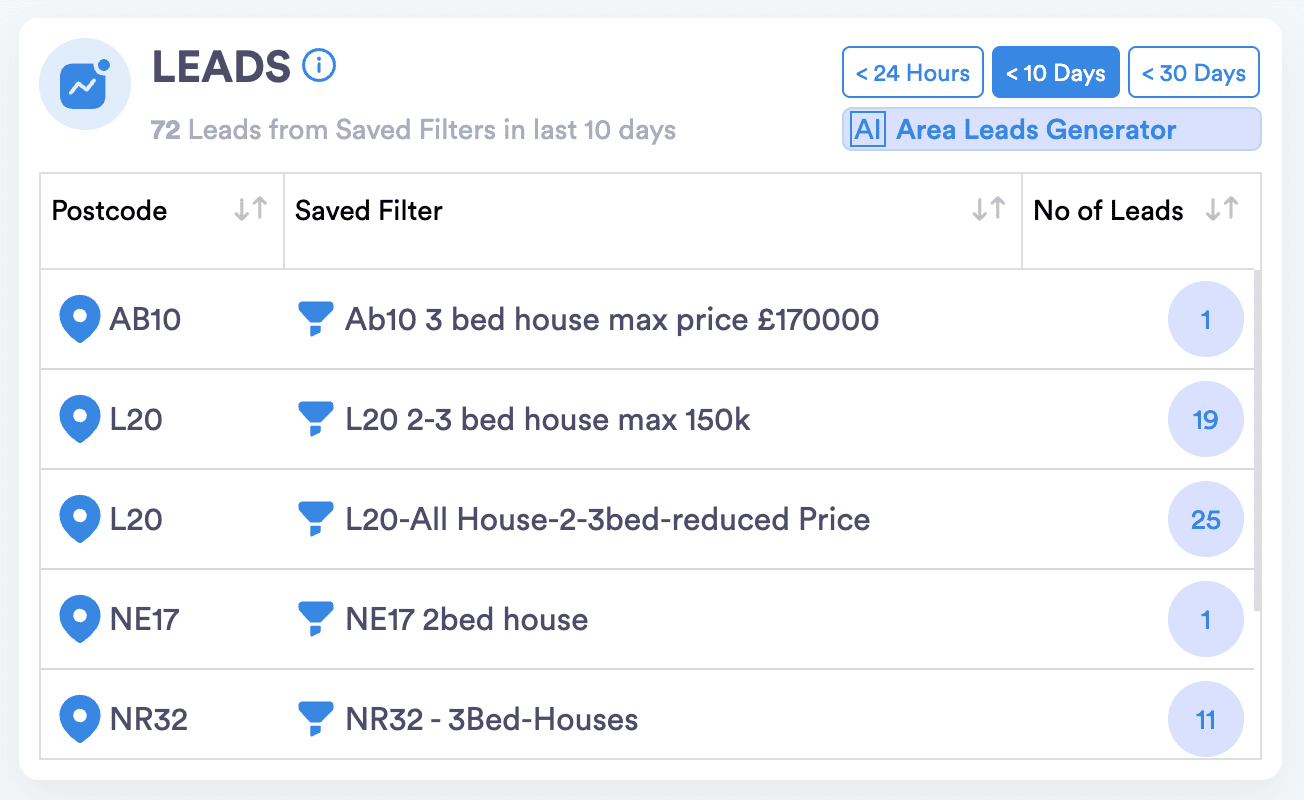The height and width of the screenshot is (800, 1304).
Task: Click funnel icon beside NE17 2bed house
Action: (315, 620)
